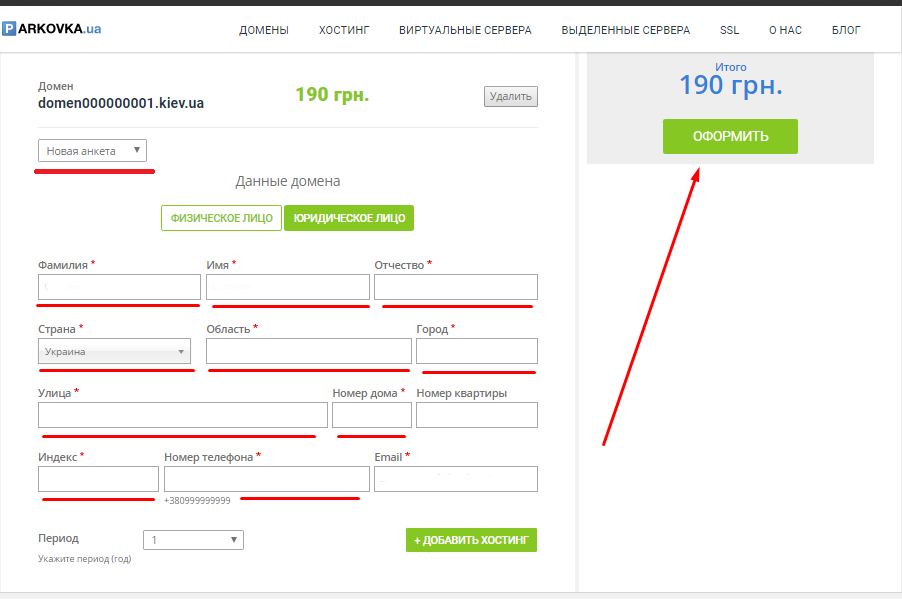Click the Parkovka.ua logo
The height and width of the screenshot is (599, 902).
coord(52,29)
